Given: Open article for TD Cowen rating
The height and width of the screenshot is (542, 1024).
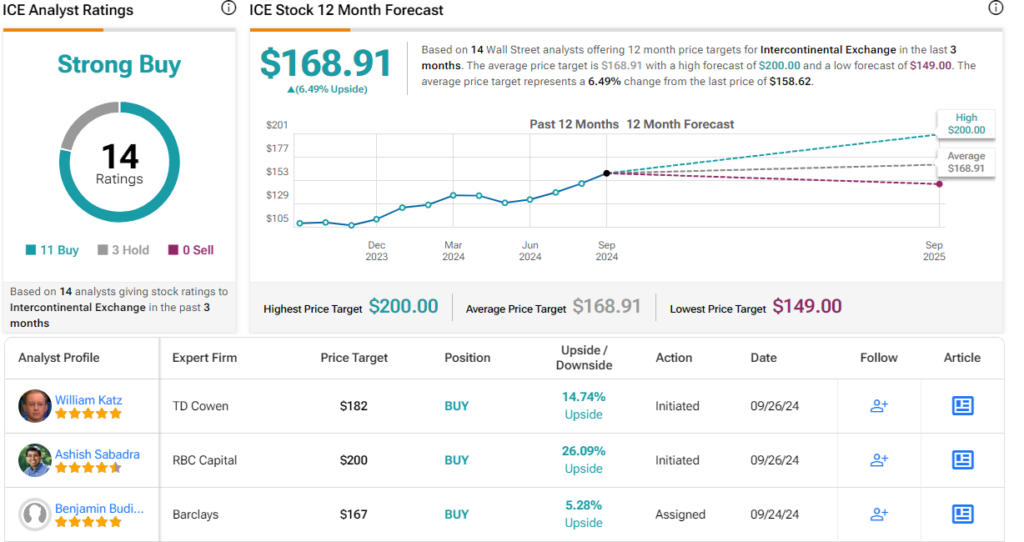Looking at the screenshot, I should (x=962, y=406).
